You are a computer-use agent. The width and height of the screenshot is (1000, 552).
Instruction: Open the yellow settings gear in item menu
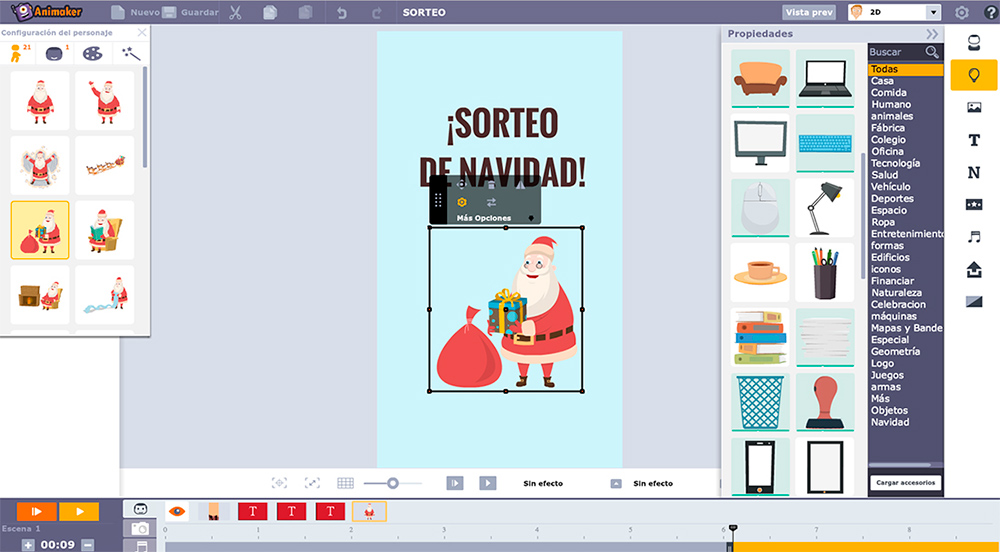[x=462, y=202]
